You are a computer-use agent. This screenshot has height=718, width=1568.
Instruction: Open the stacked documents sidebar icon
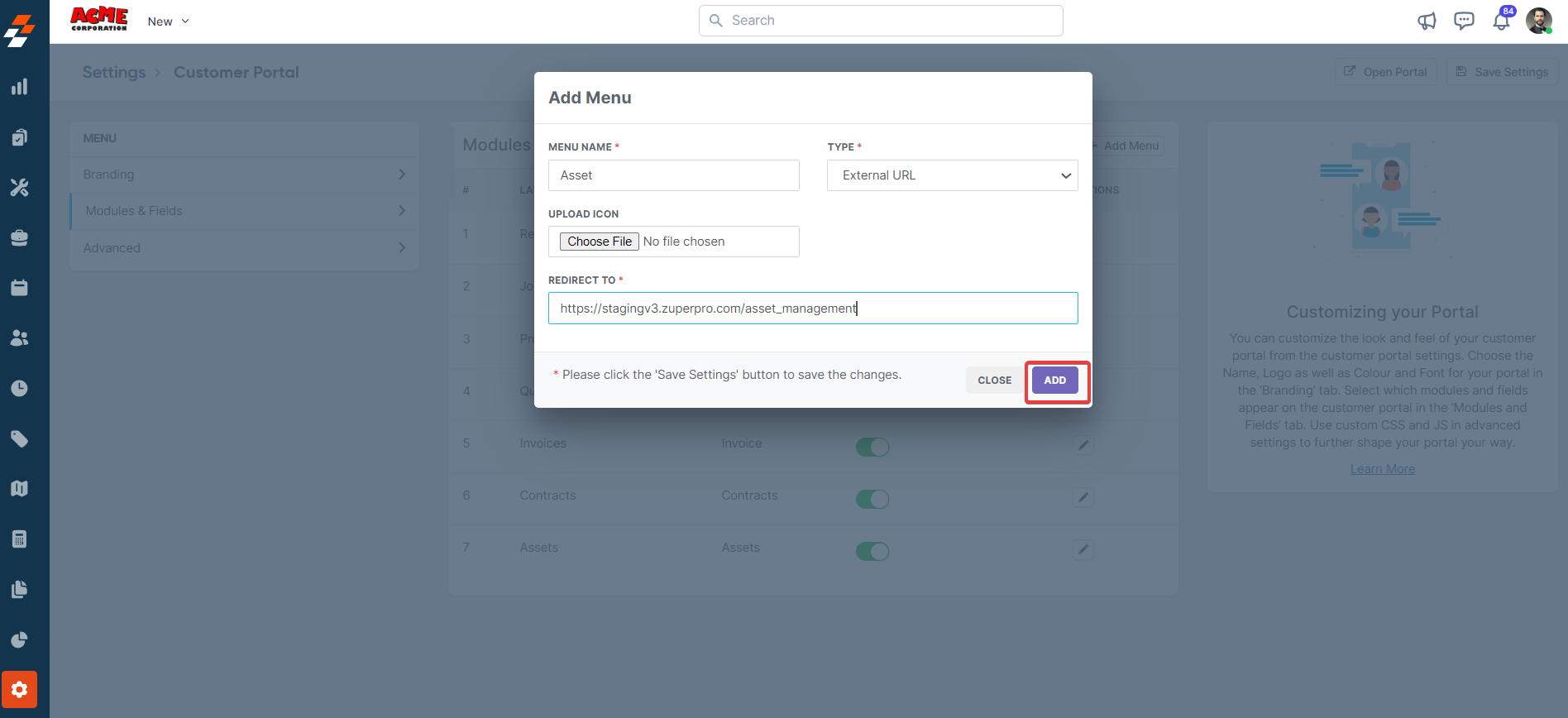pyautogui.click(x=20, y=589)
